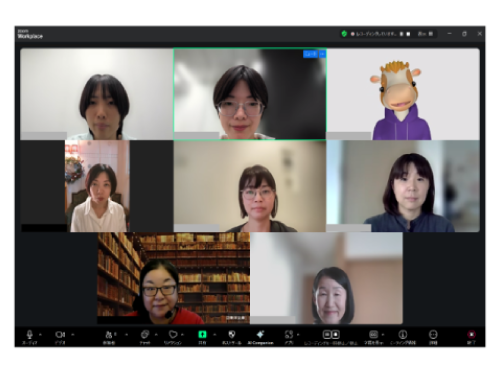500x367 pixels.
Task: Open the meeting info icon in toolbar
Action: tap(403, 334)
